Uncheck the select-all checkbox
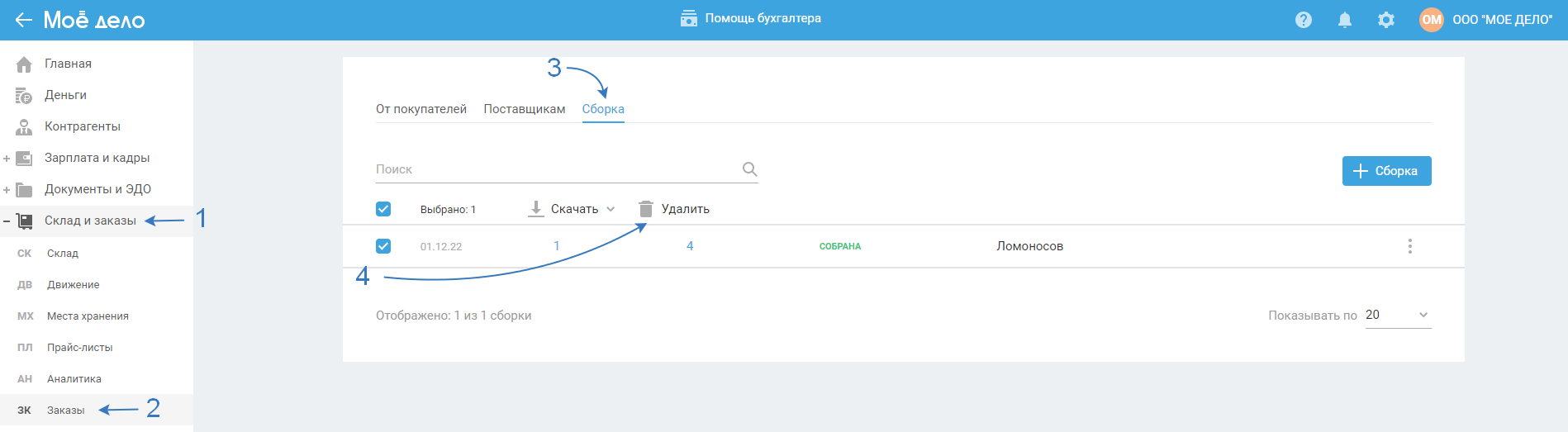This screenshot has height=432, width=1568. click(383, 209)
